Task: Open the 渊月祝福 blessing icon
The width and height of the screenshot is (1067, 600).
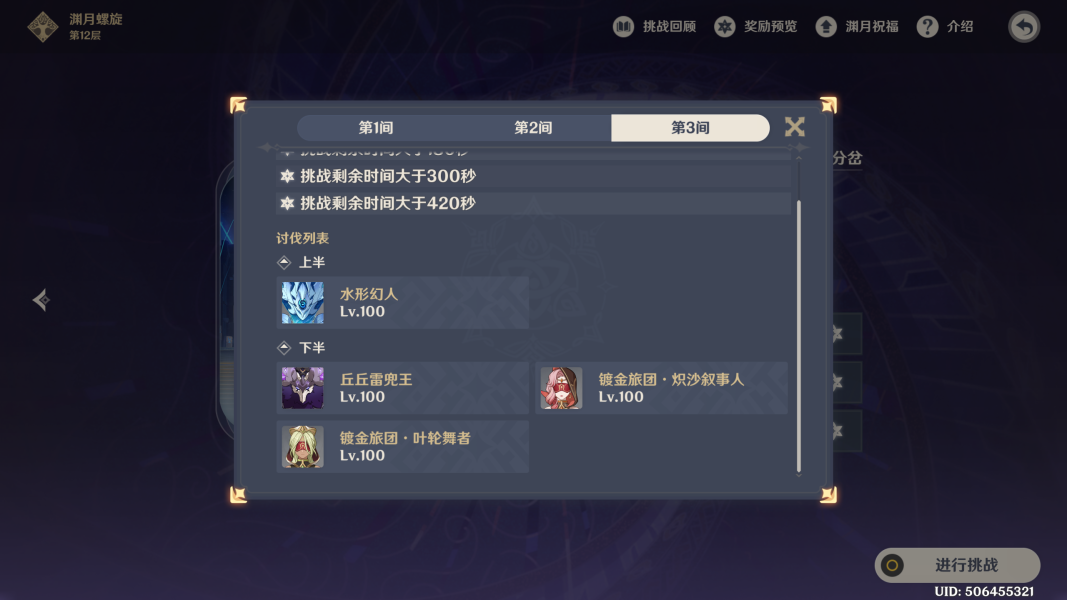Action: coord(826,27)
